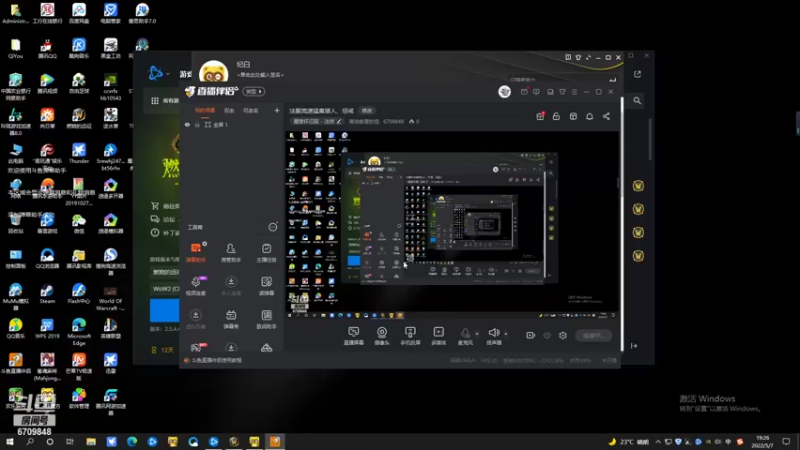This screenshot has height=450, width=800.
Task: Click the first gold W badge in sidebar
Action: (x=638, y=186)
